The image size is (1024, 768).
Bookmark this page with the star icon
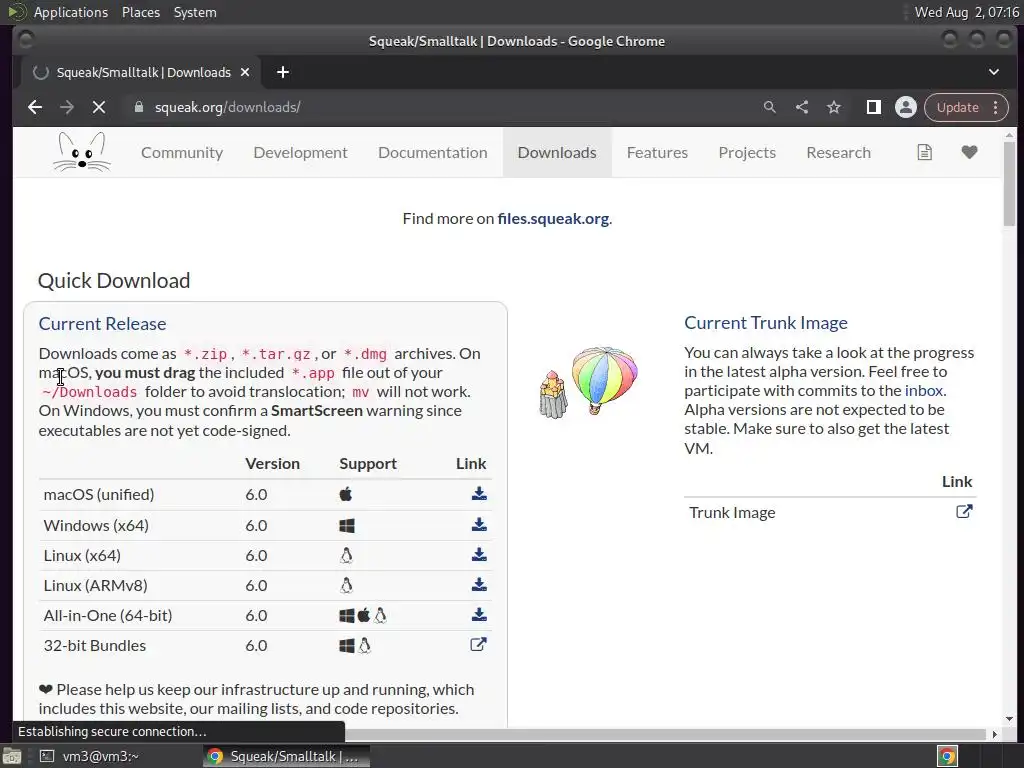(x=834, y=107)
